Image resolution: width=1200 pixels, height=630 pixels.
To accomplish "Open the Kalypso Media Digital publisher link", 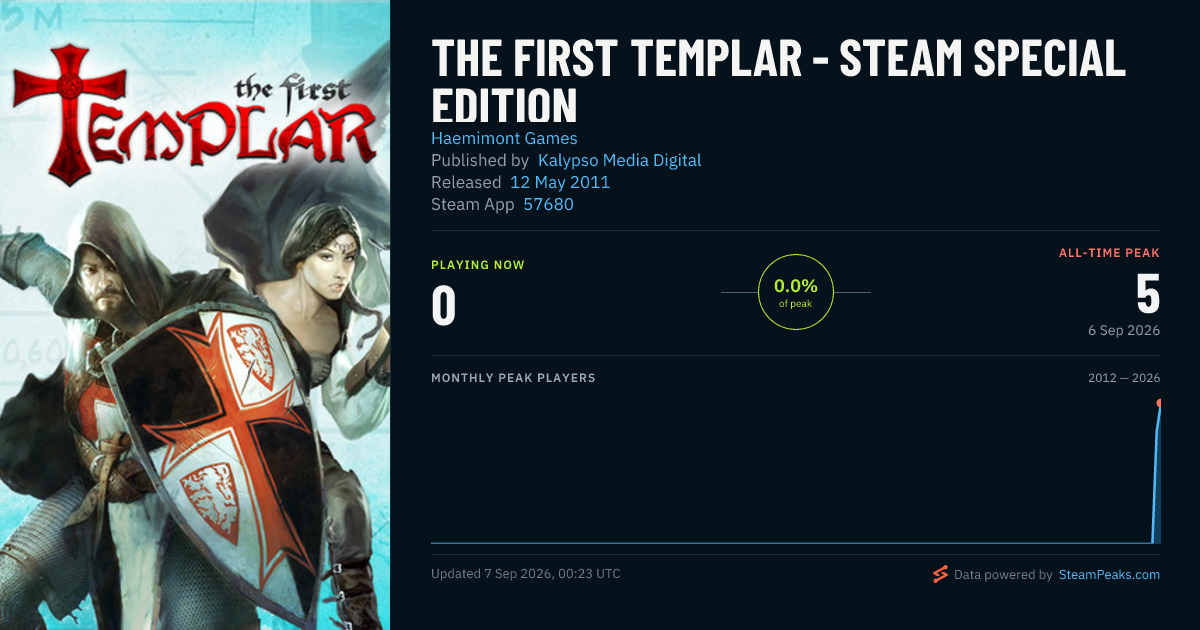I will pos(619,160).
